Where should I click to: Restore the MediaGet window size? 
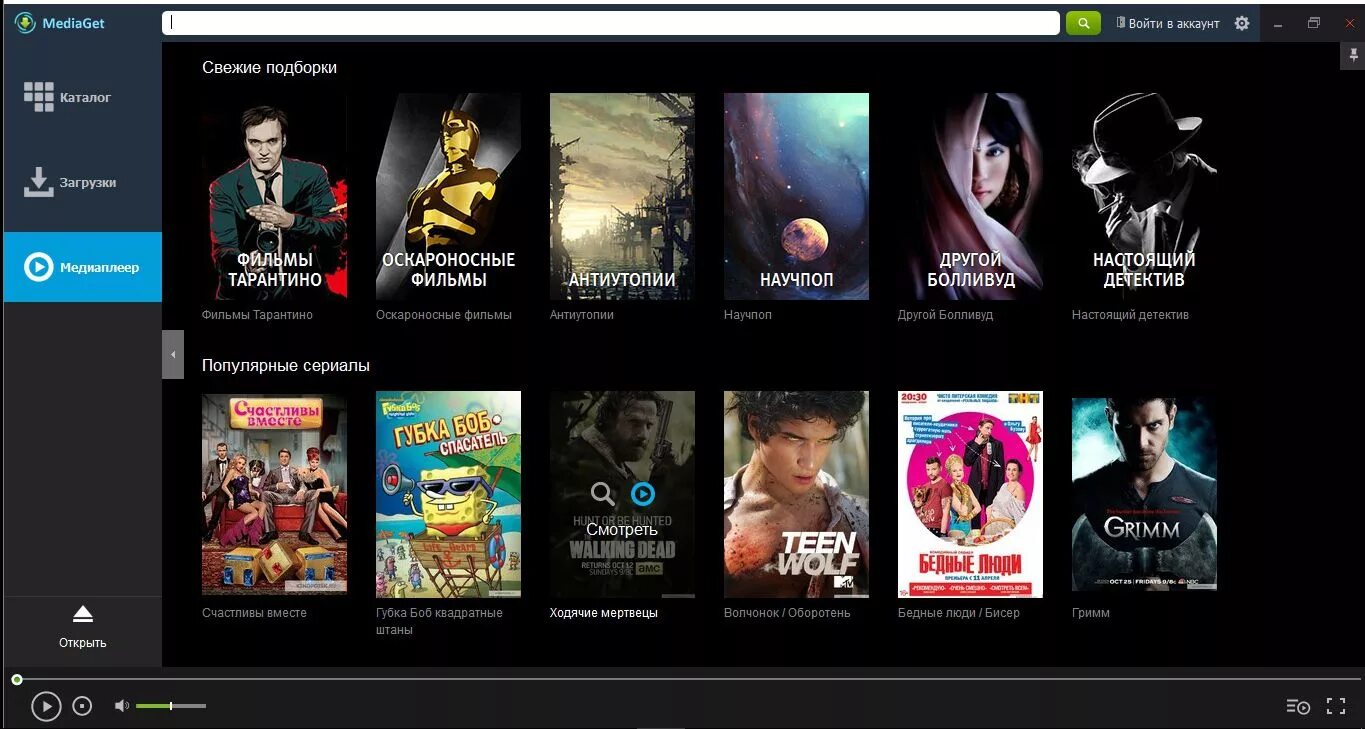pyautogui.click(x=1314, y=23)
